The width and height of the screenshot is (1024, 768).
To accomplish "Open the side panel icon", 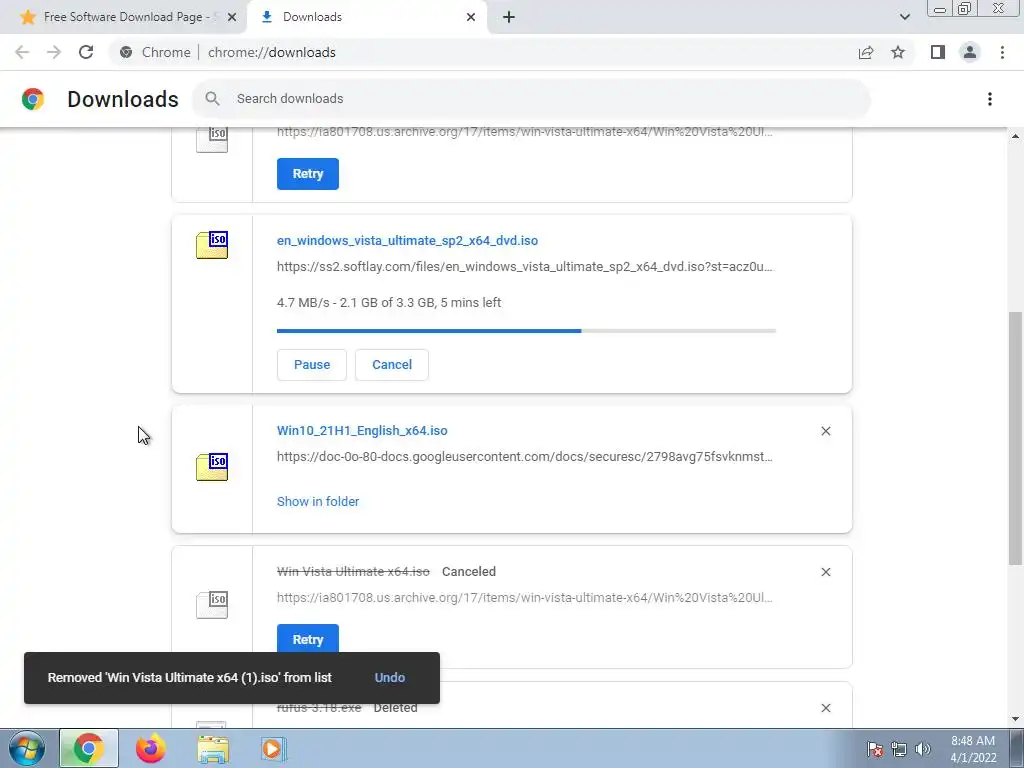I will point(938,52).
